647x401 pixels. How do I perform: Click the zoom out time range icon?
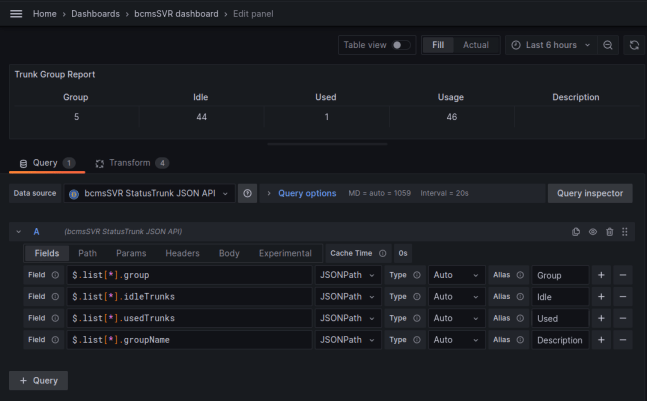[x=607, y=45]
